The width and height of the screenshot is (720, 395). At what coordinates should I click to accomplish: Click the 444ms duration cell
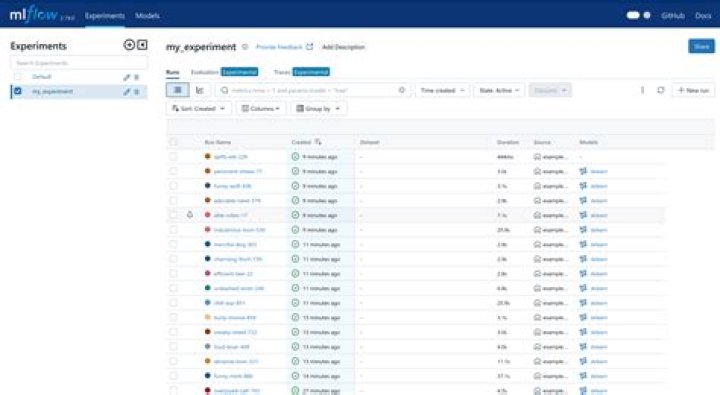(505, 157)
